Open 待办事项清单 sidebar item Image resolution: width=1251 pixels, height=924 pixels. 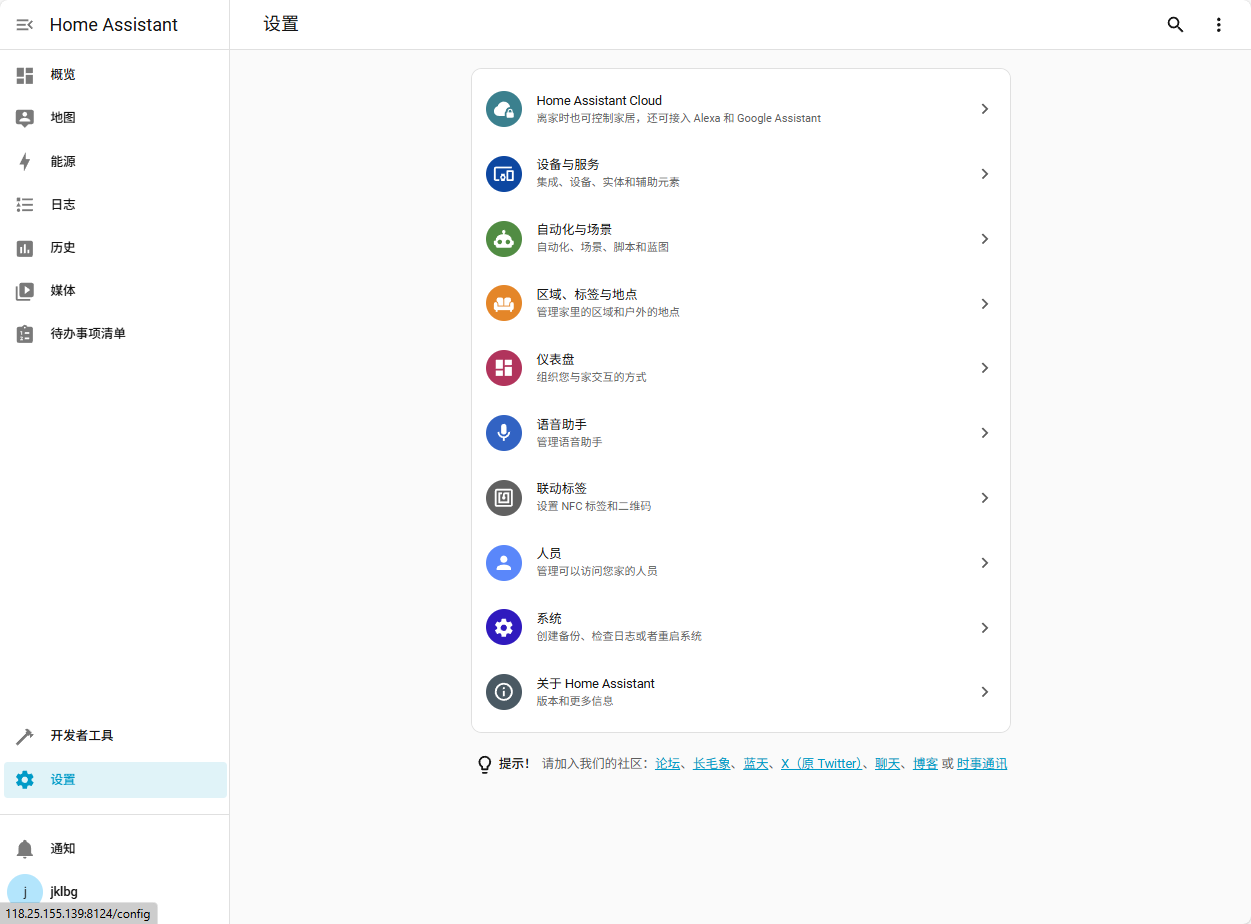[115, 334]
